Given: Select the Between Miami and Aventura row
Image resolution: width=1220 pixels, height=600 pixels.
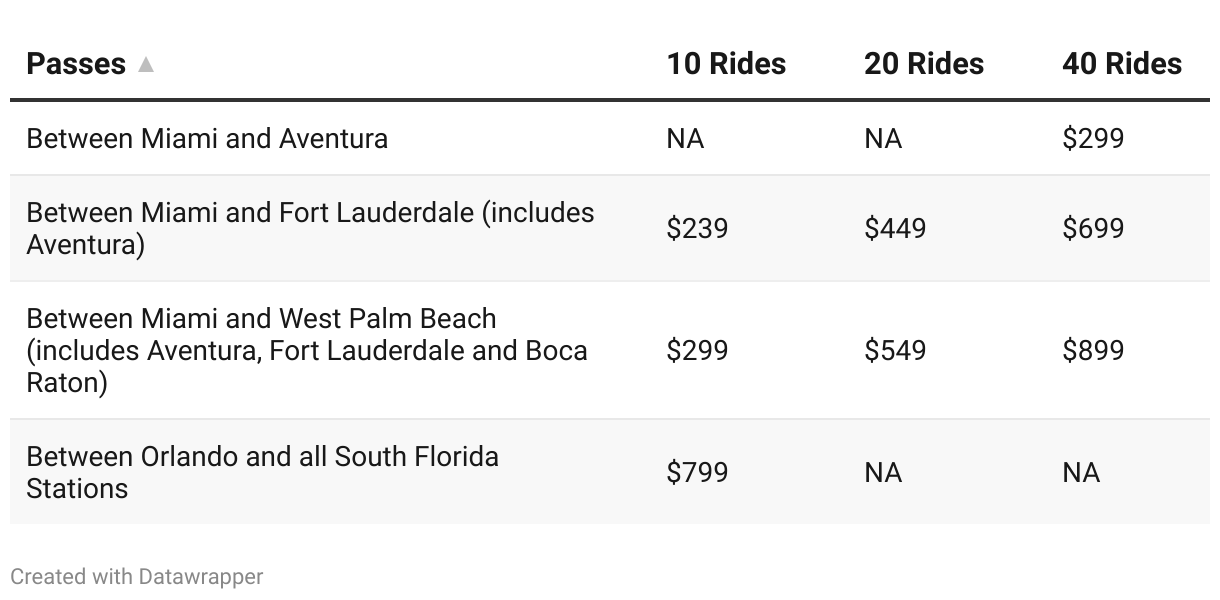Looking at the screenshot, I should tap(610, 138).
